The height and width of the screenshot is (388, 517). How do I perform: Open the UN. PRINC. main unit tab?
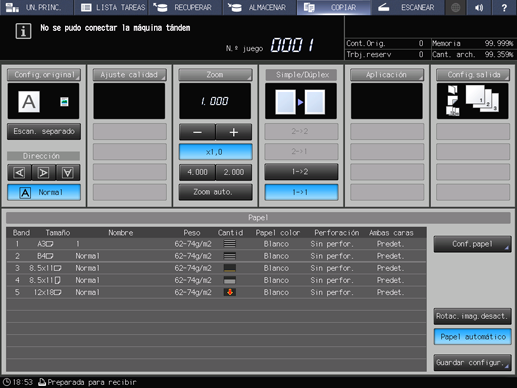[36, 7]
